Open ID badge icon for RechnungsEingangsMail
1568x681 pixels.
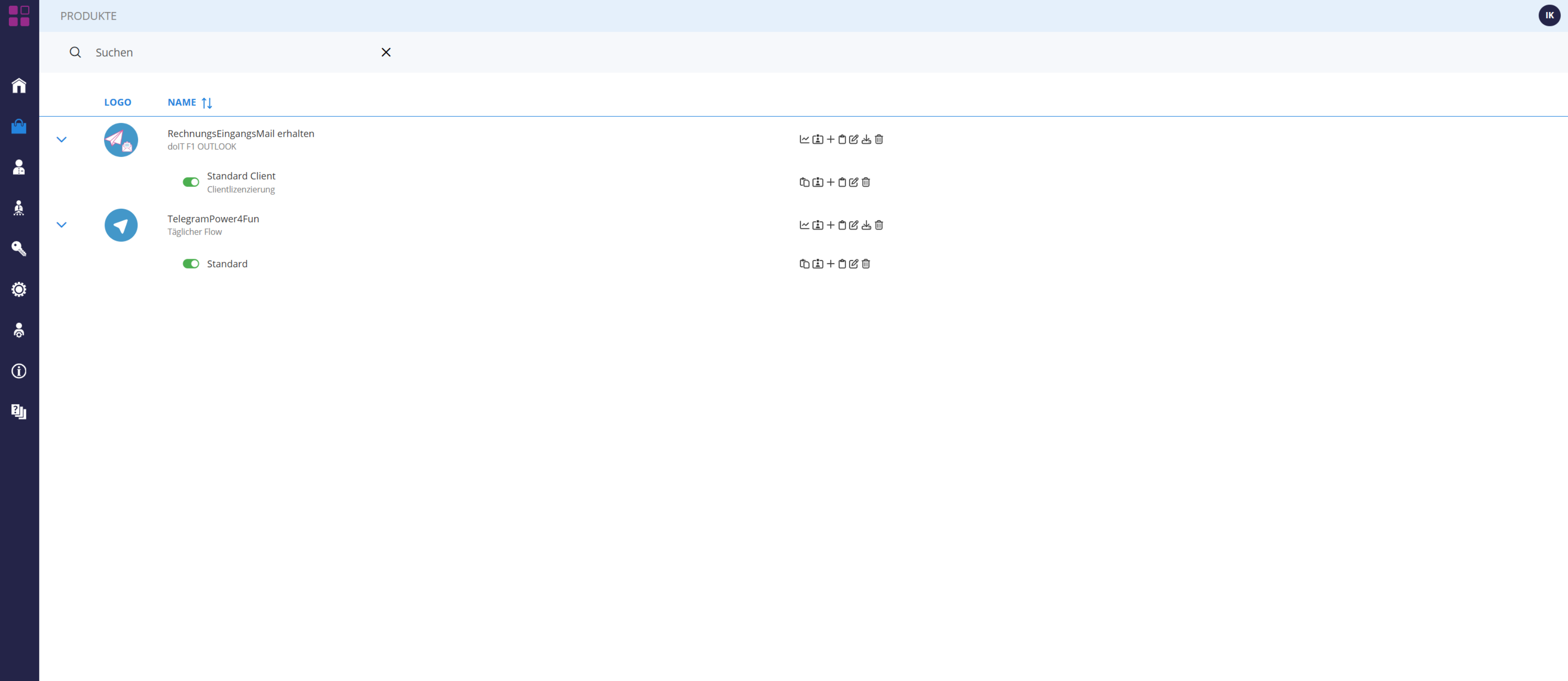point(818,139)
